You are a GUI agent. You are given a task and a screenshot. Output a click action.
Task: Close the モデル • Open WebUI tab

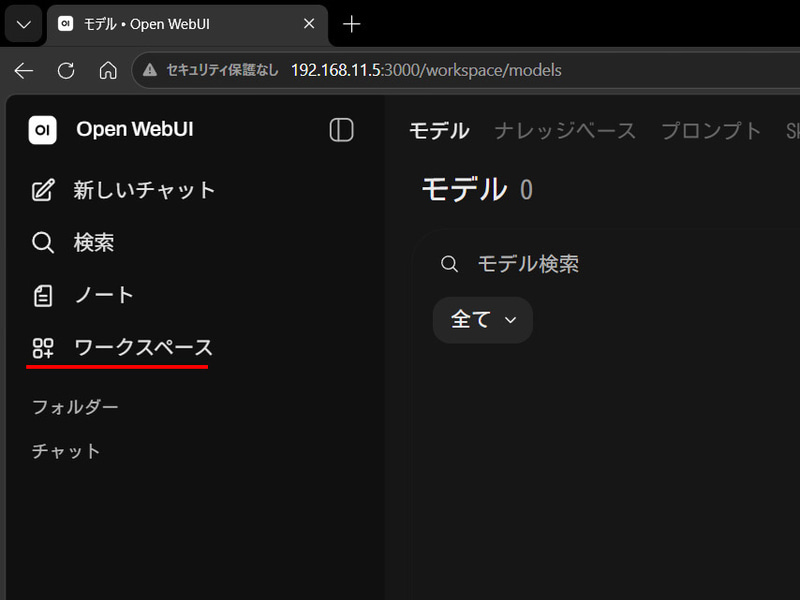[x=309, y=23]
